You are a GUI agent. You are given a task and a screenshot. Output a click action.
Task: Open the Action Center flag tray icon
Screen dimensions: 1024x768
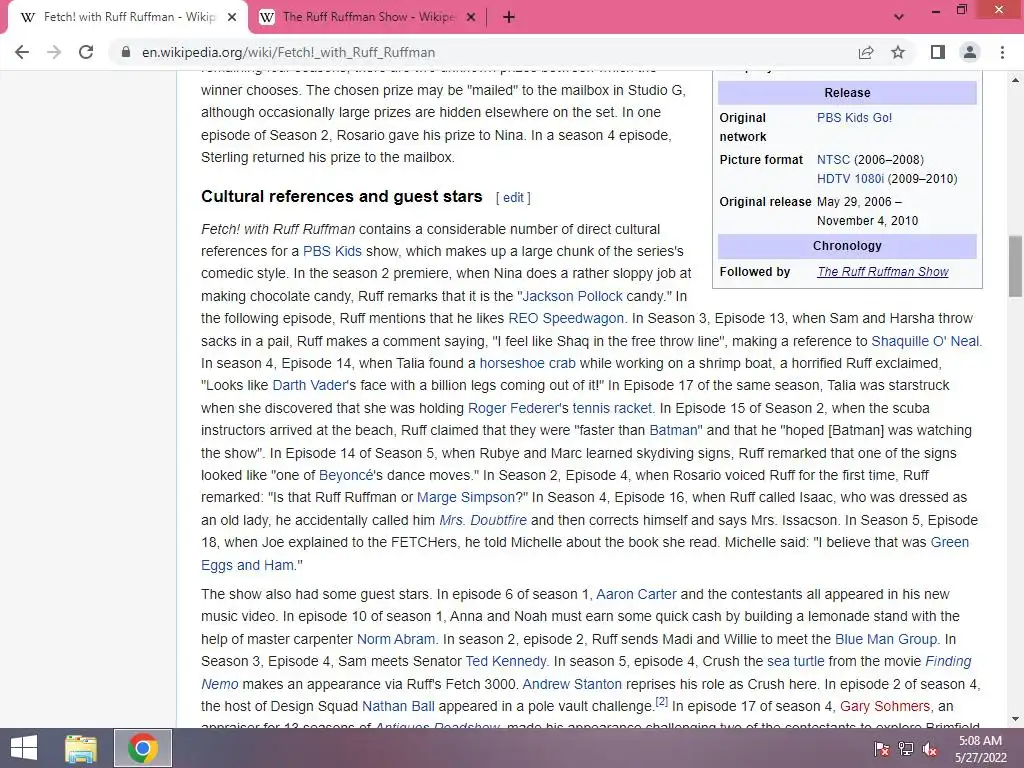tap(882, 749)
